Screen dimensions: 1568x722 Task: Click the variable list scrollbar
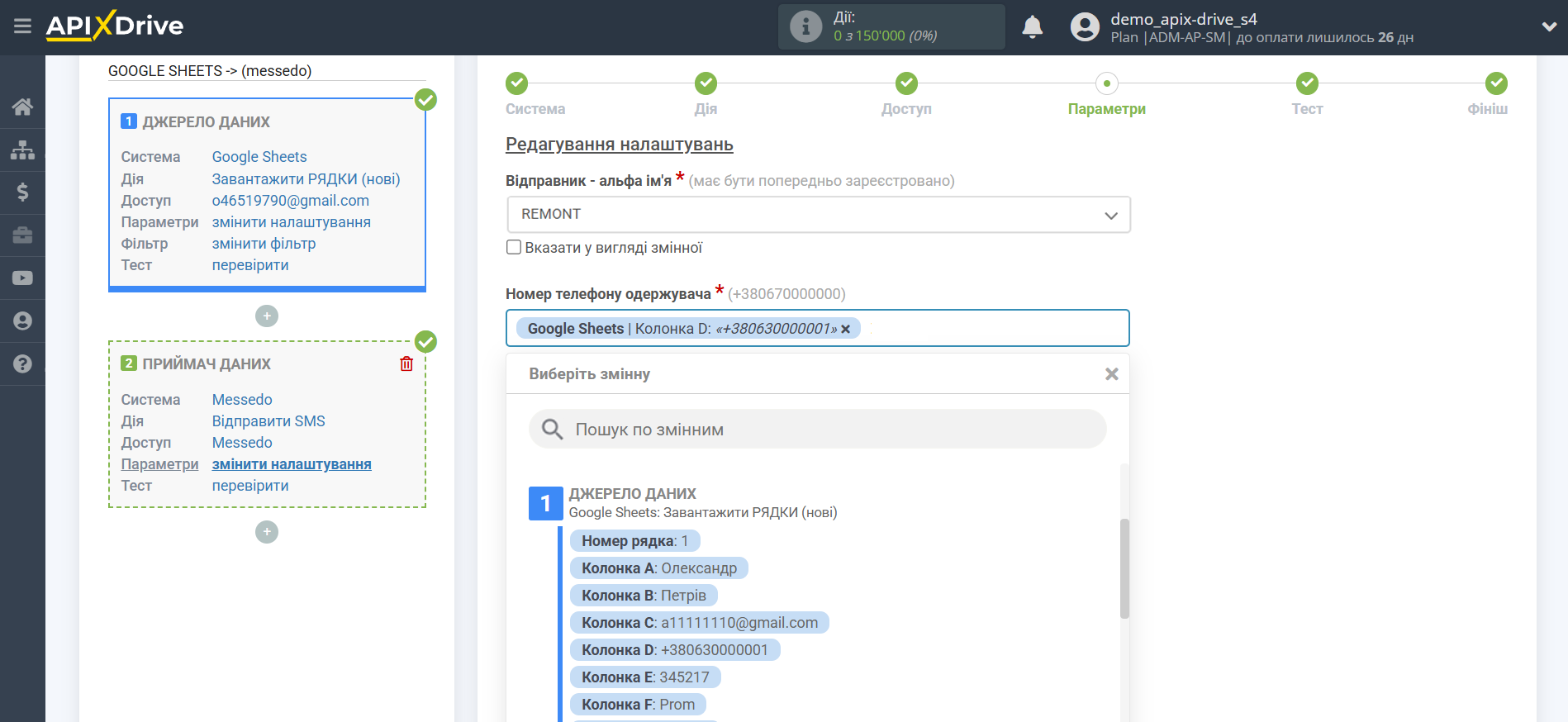click(x=1124, y=568)
